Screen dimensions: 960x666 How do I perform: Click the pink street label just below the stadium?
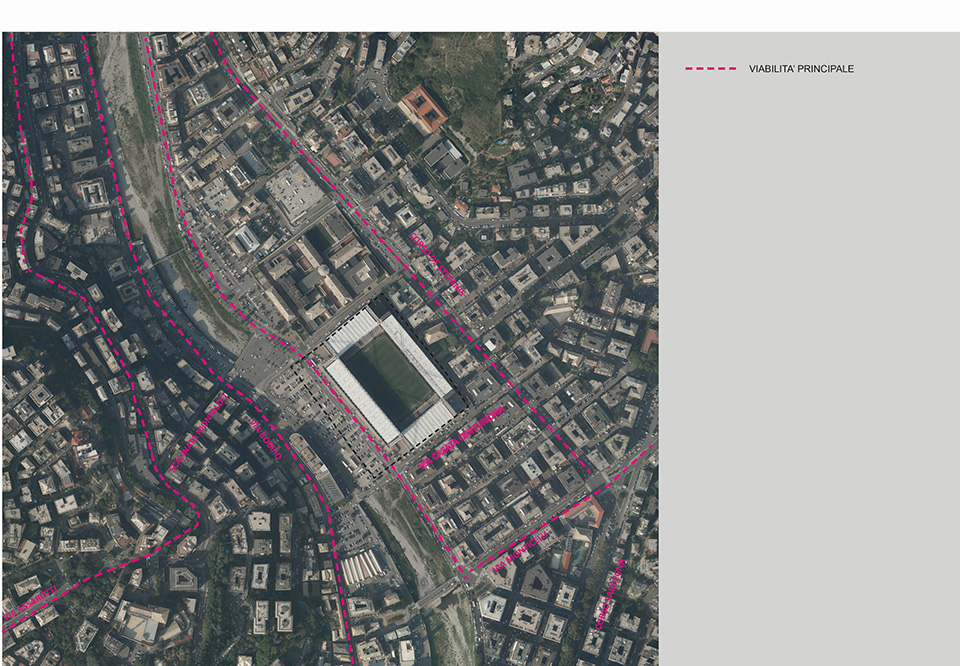tap(463, 436)
